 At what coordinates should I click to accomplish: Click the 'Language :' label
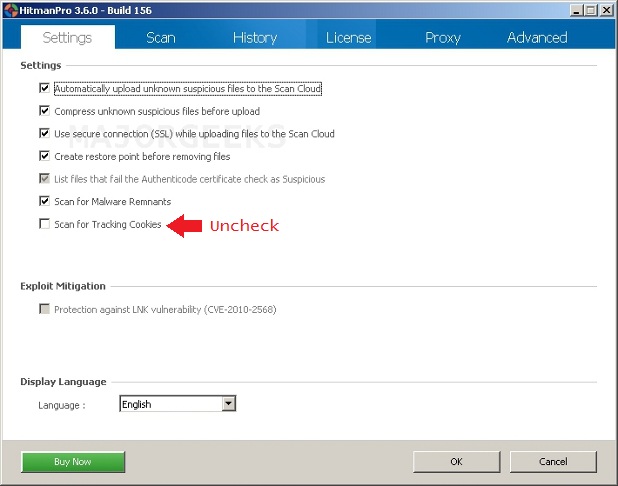[62, 405]
